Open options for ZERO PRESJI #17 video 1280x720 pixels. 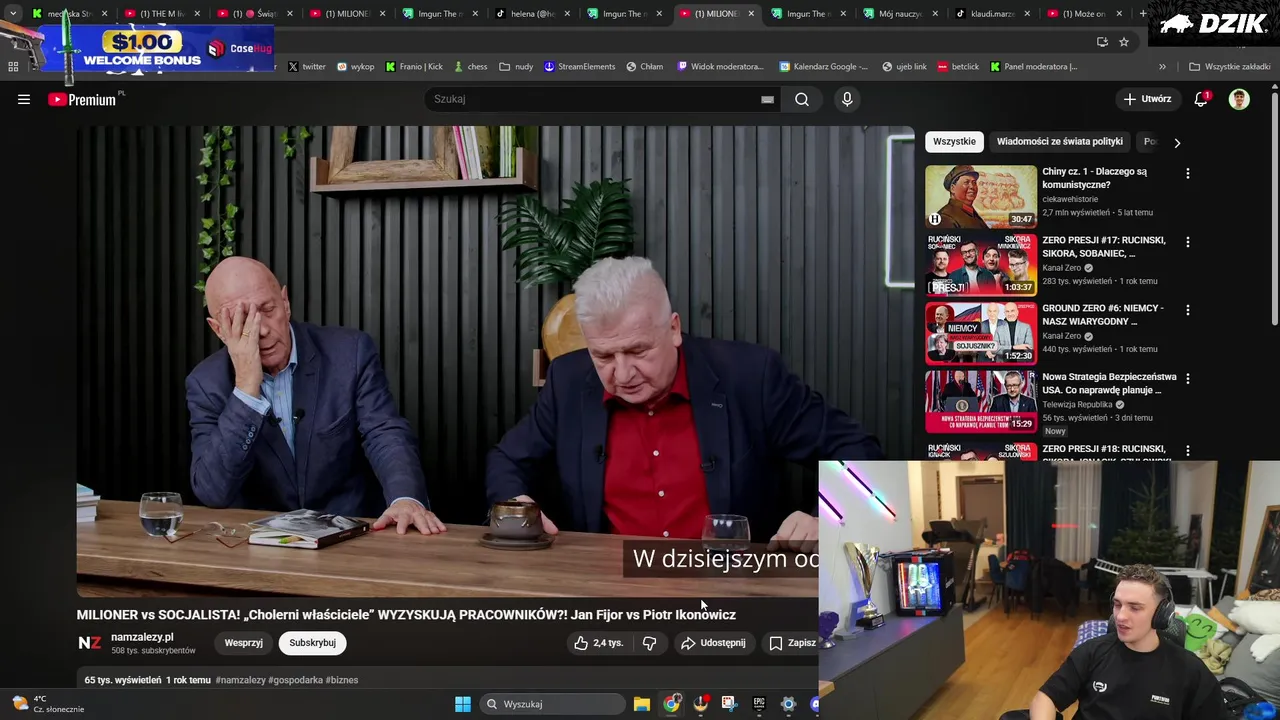(1187, 242)
